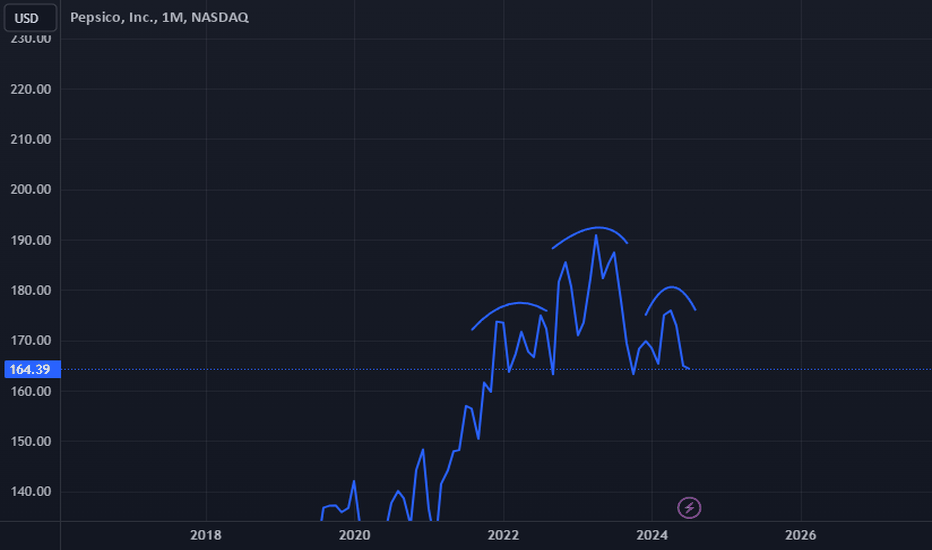Click the 2026 time axis label
The height and width of the screenshot is (550, 932).
pos(801,535)
